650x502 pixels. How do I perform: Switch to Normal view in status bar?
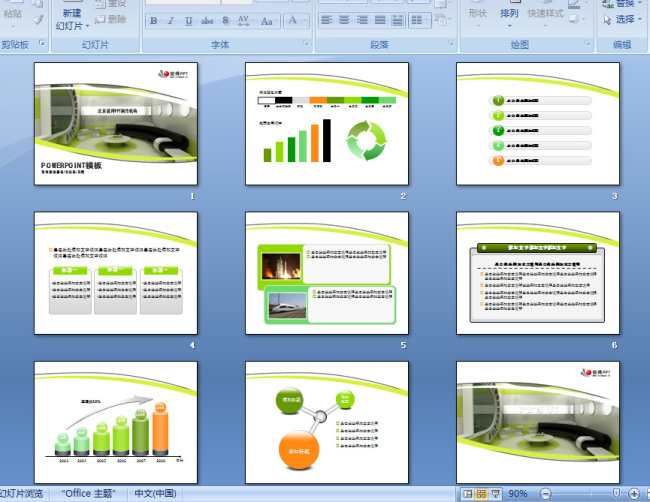tap(467, 494)
